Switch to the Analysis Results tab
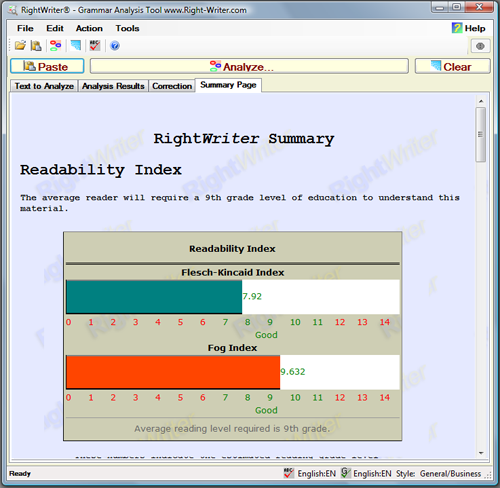Viewport: 500px width, 488px height. click(113, 86)
